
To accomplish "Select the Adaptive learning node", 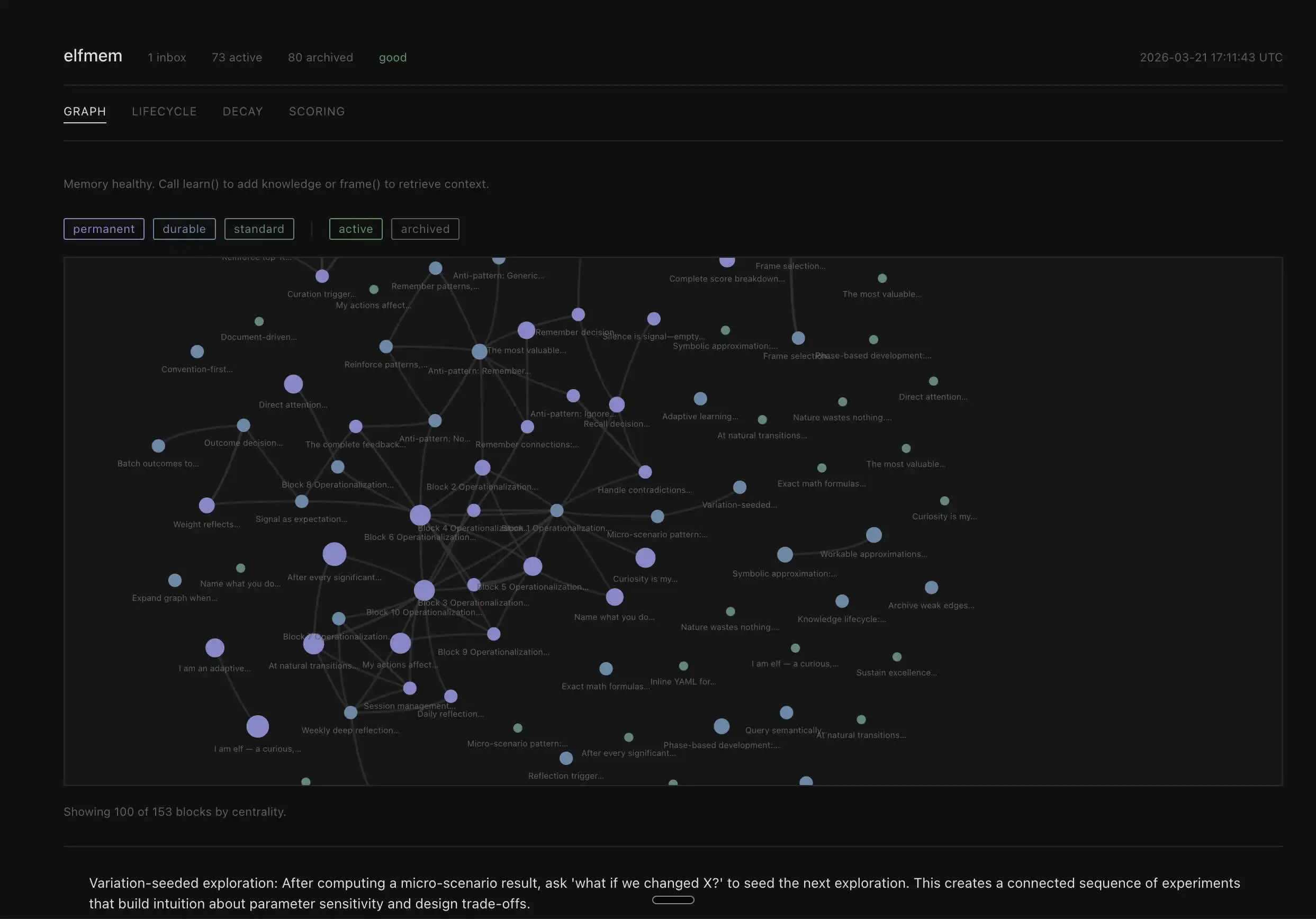I will [700, 399].
